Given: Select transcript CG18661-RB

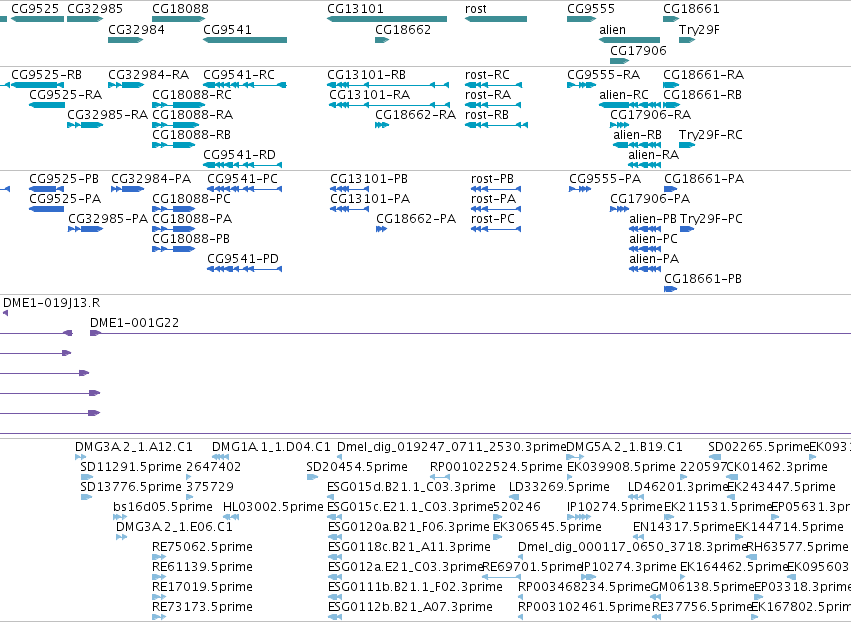Looking at the screenshot, I should tap(671, 105).
